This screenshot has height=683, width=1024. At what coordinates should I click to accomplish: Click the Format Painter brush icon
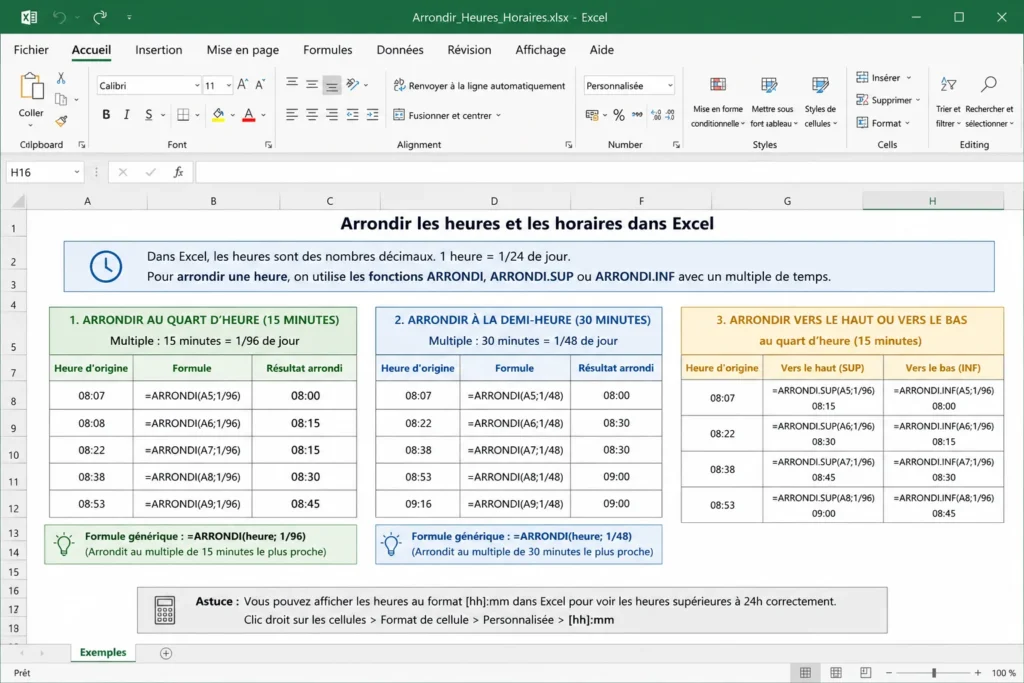click(61, 121)
